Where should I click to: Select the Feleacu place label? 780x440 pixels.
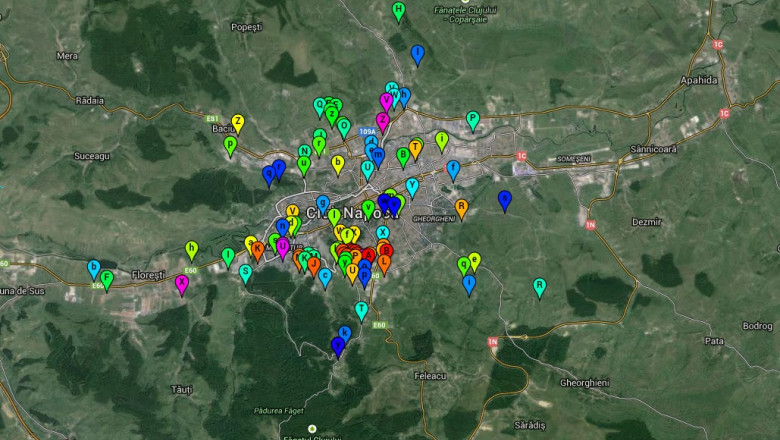[430, 376]
